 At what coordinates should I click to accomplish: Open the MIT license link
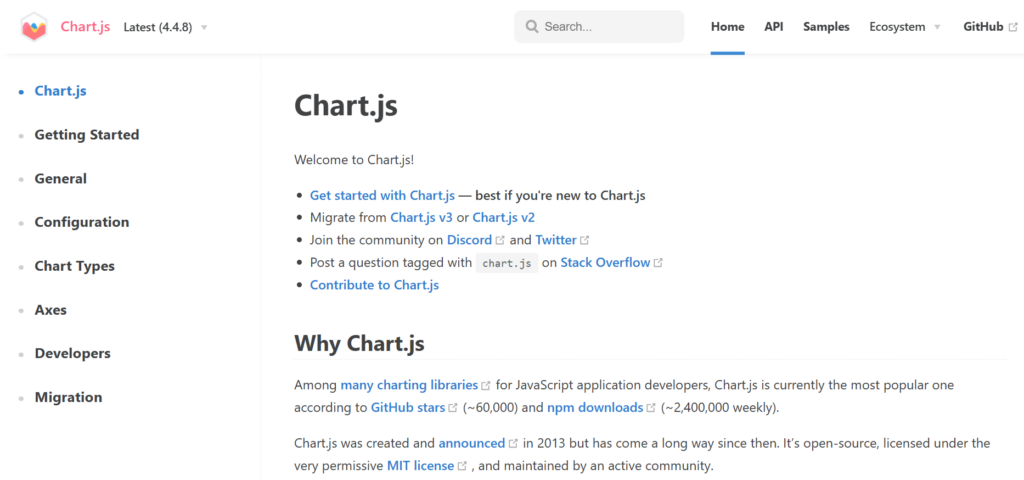tap(421, 466)
